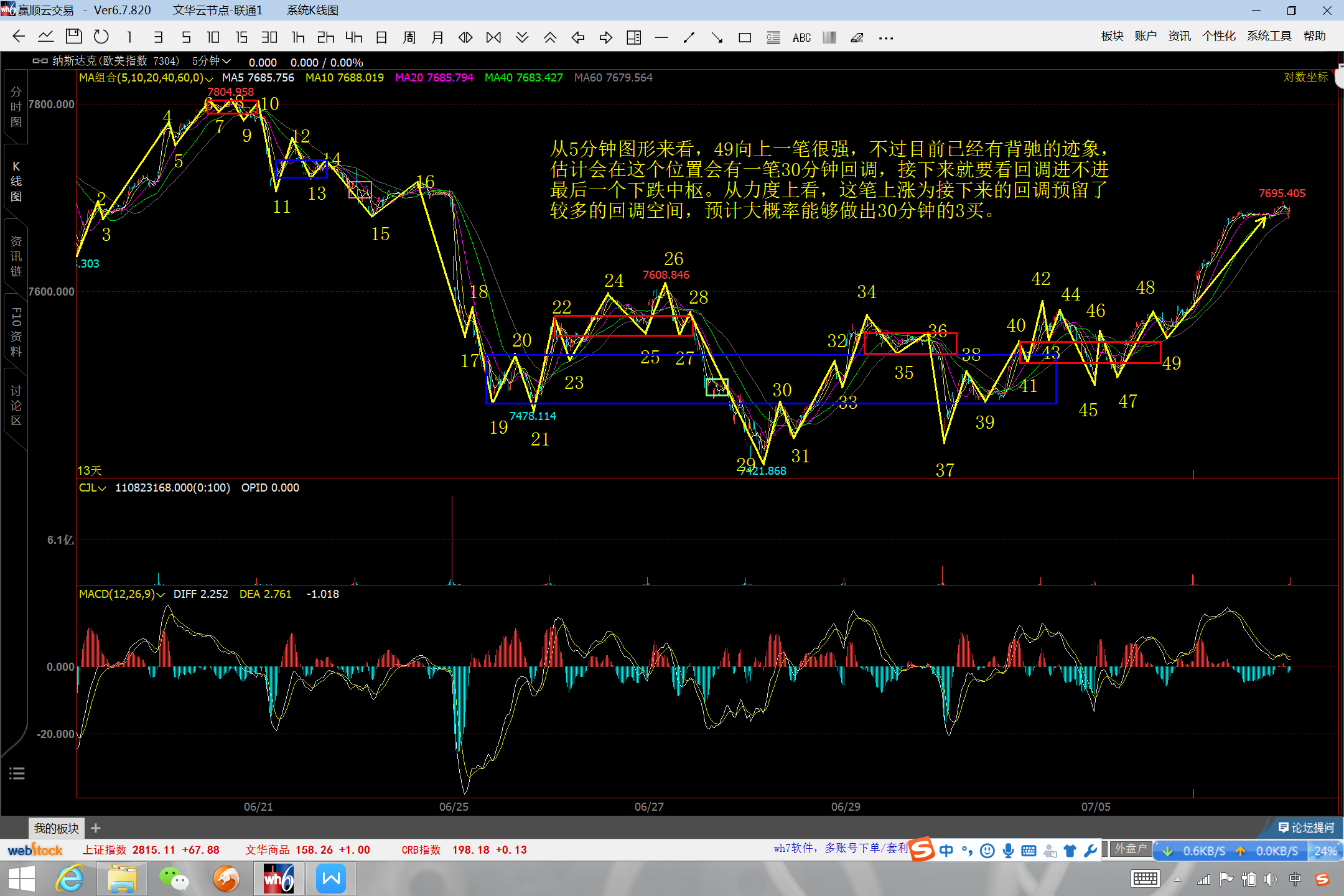The width and height of the screenshot is (1344, 896).
Task: Click the volume icon in system tray
Action: [1271, 879]
